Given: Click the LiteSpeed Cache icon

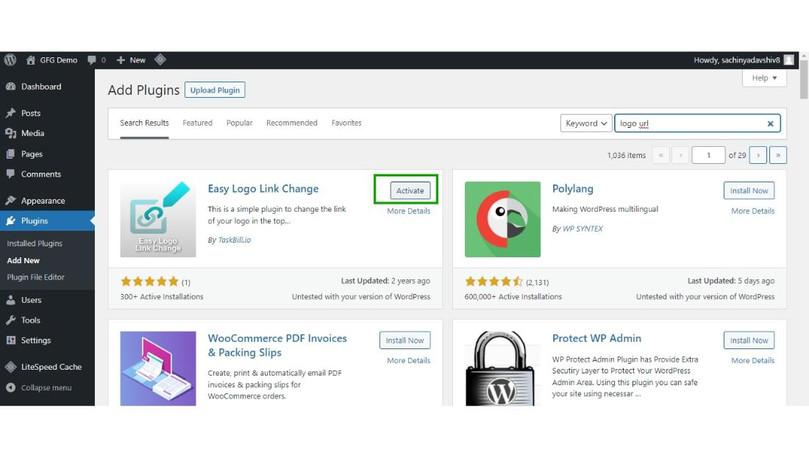Looking at the screenshot, I should pos(10,367).
